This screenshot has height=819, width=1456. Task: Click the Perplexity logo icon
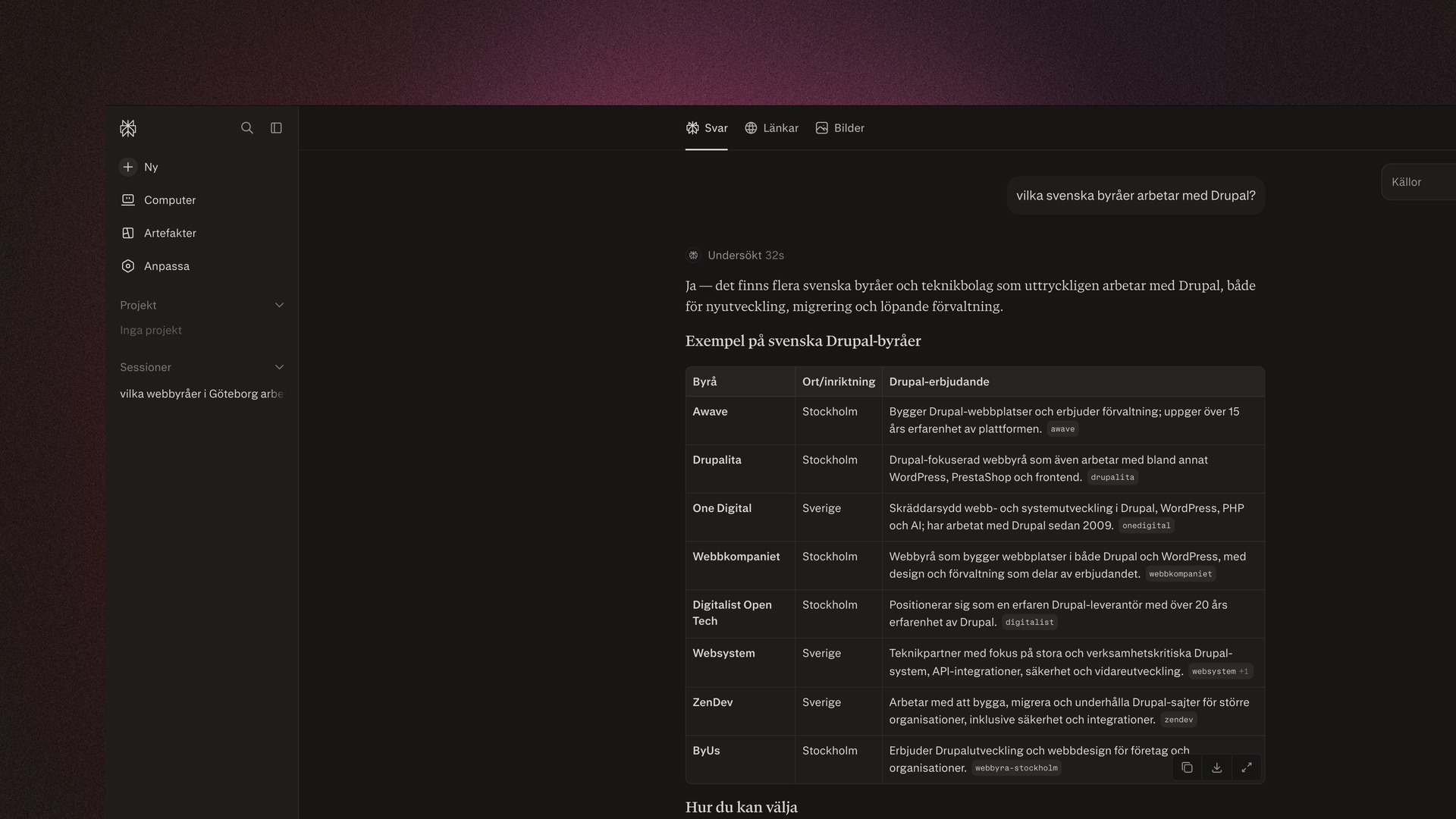click(128, 128)
